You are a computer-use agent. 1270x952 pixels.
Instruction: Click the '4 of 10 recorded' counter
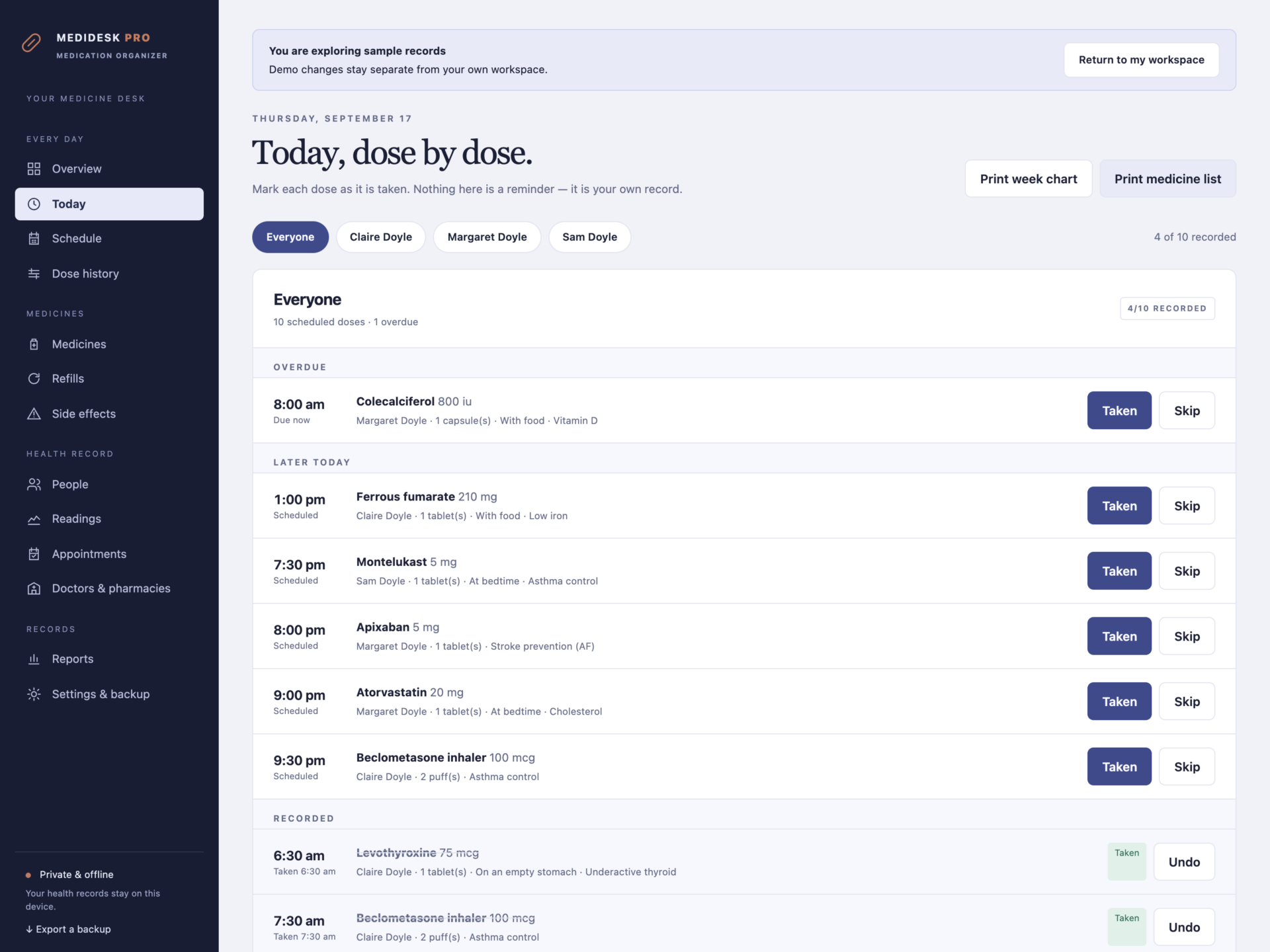[x=1195, y=237]
